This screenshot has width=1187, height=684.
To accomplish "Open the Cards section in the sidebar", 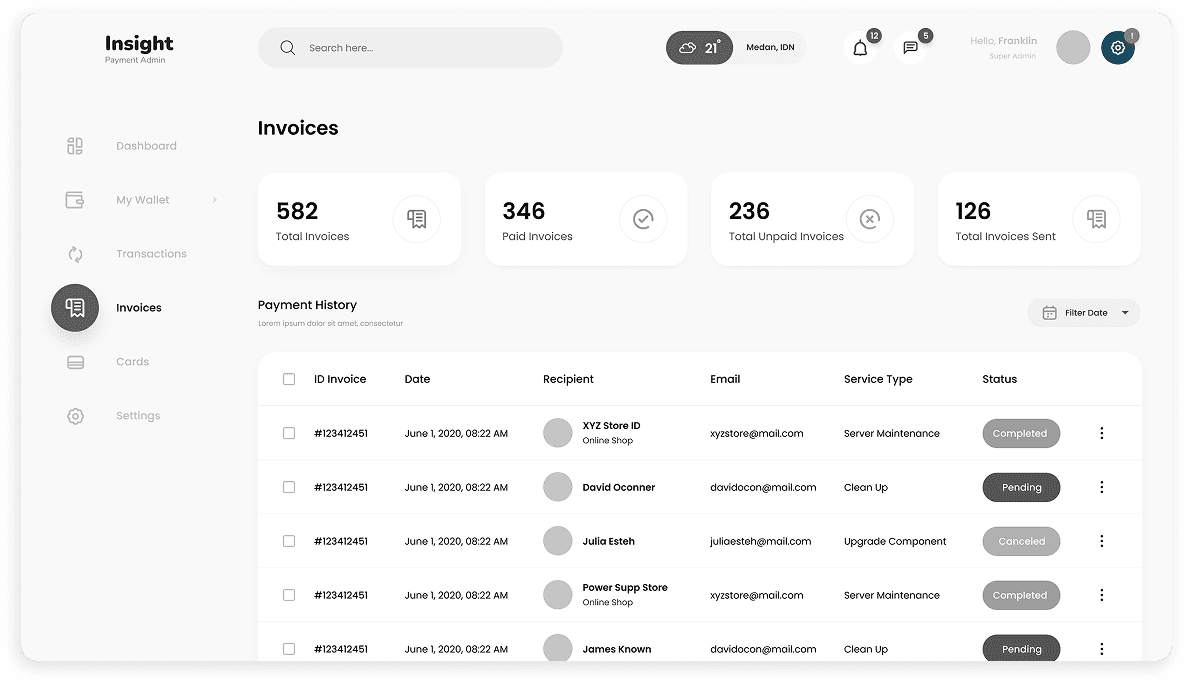I will (75, 361).
